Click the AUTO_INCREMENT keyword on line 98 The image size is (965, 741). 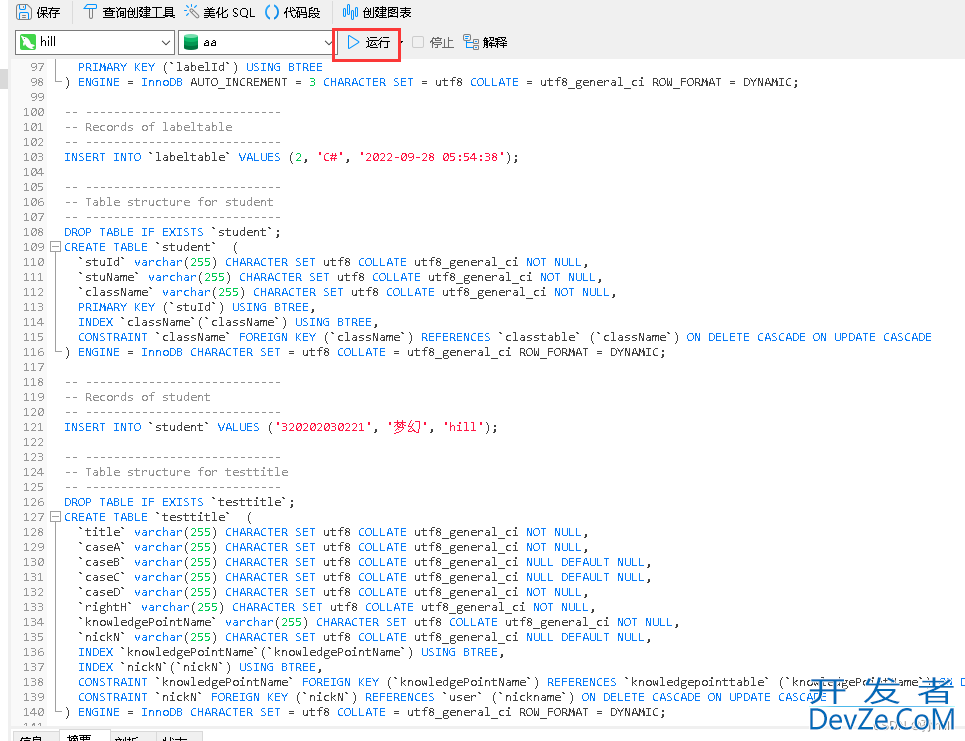pyautogui.click(x=239, y=82)
